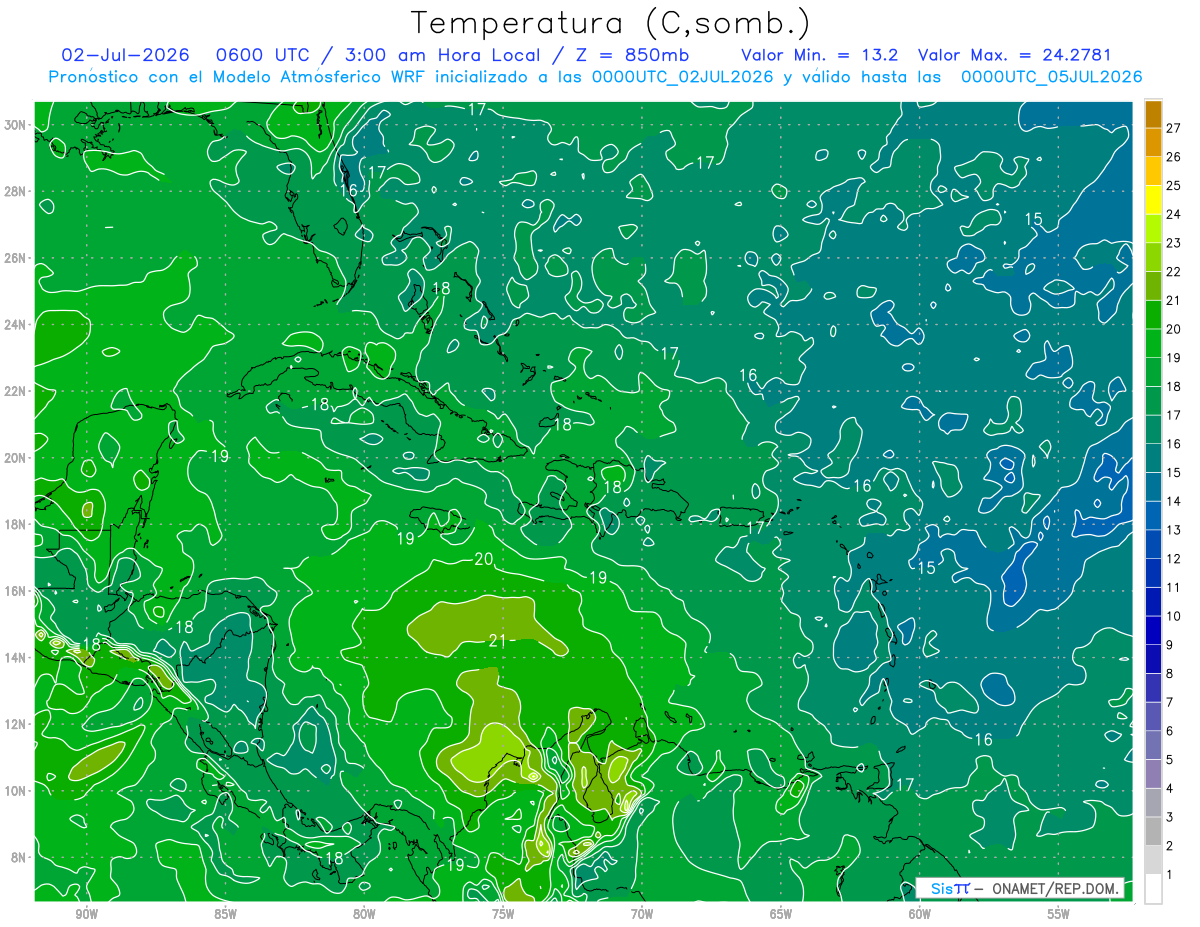1200x927 pixels.
Task: Select the '8N' latitude axis label
Action: (x=19, y=857)
